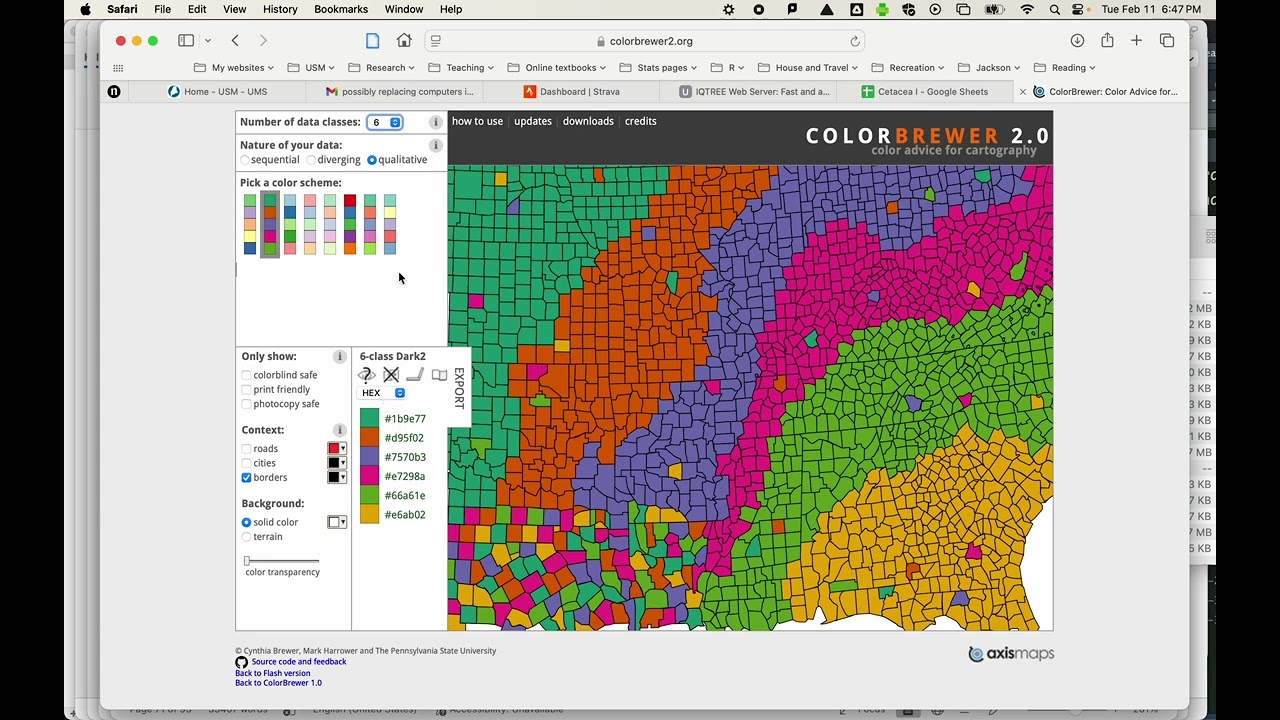This screenshot has height=720, width=1280.
Task: Open the updates link
Action: (x=533, y=121)
